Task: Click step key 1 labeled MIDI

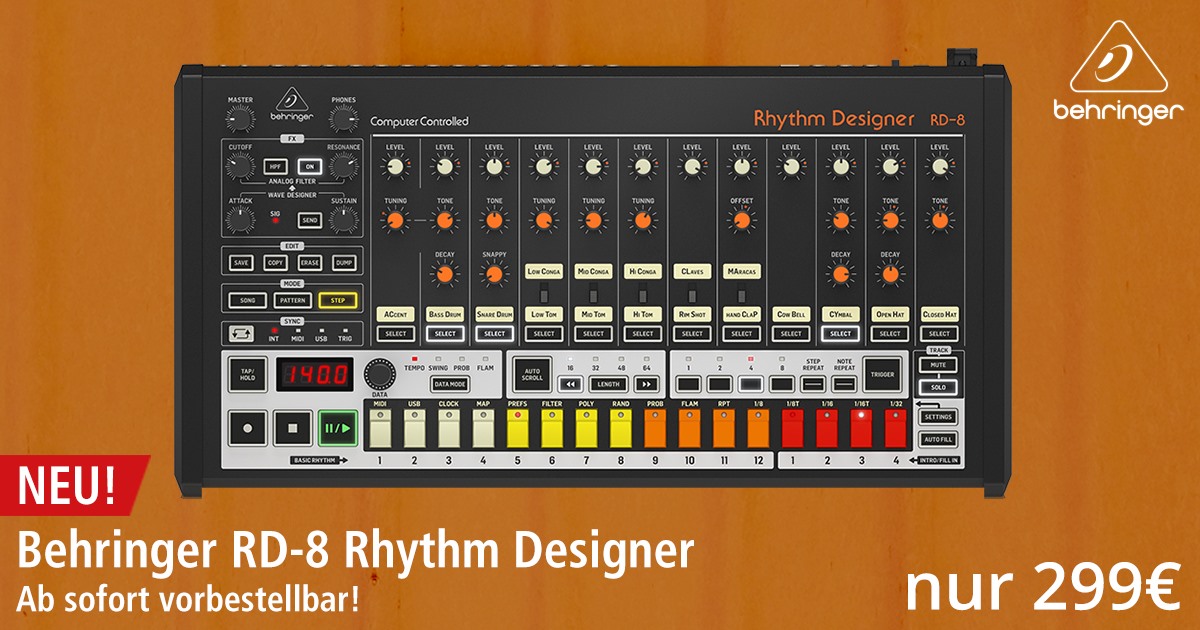Action: pos(380,428)
